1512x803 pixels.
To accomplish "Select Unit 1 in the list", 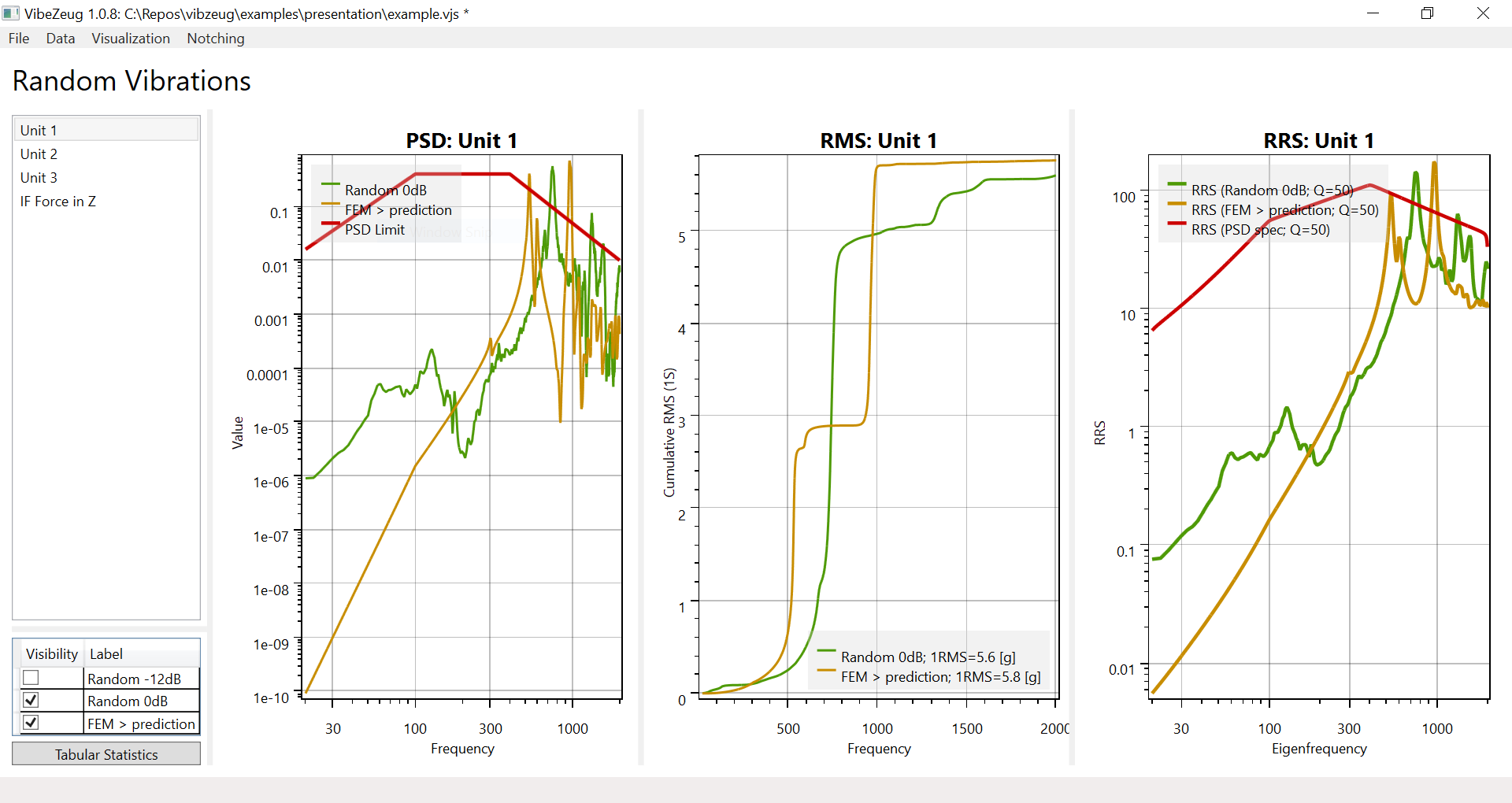I will [x=39, y=130].
